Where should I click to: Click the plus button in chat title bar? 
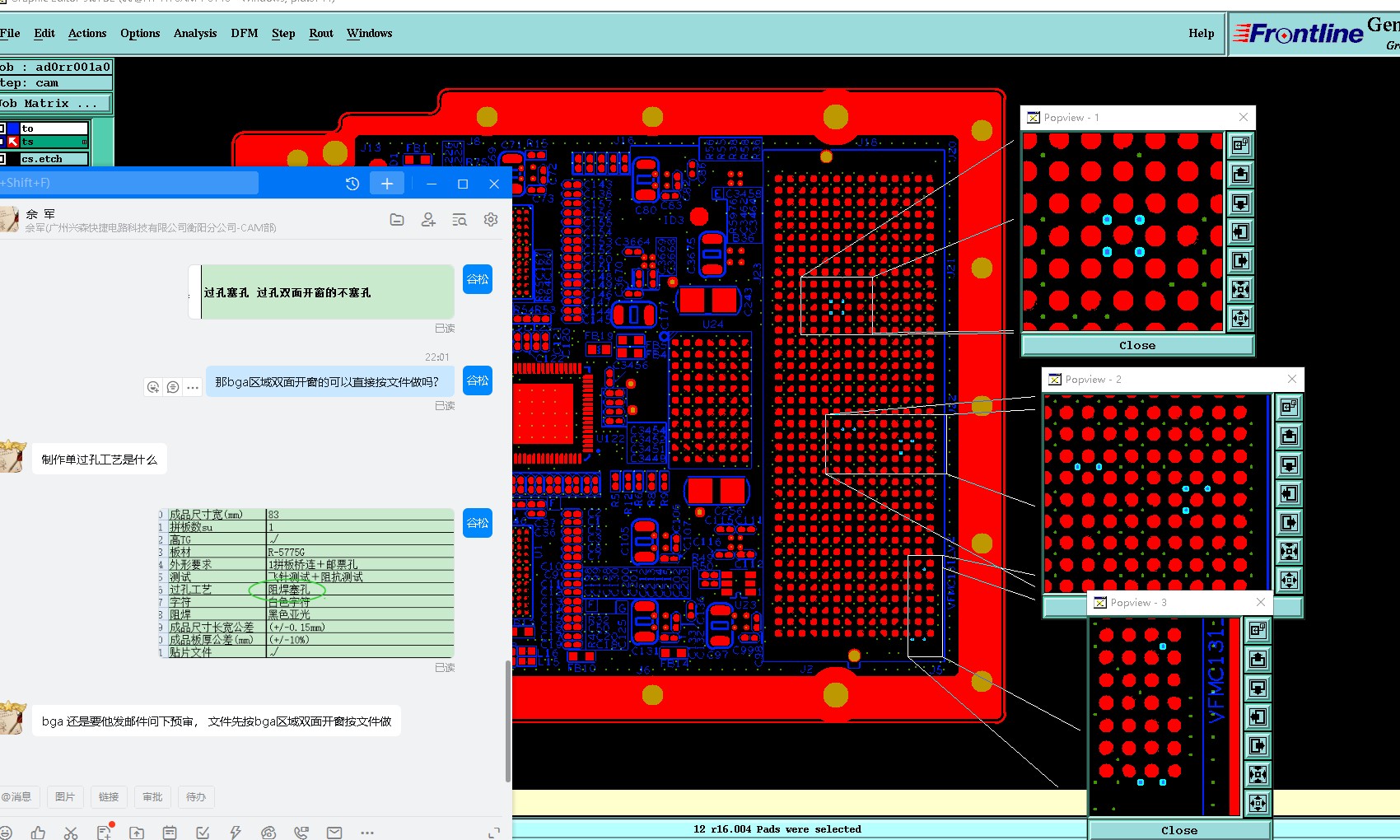387,184
